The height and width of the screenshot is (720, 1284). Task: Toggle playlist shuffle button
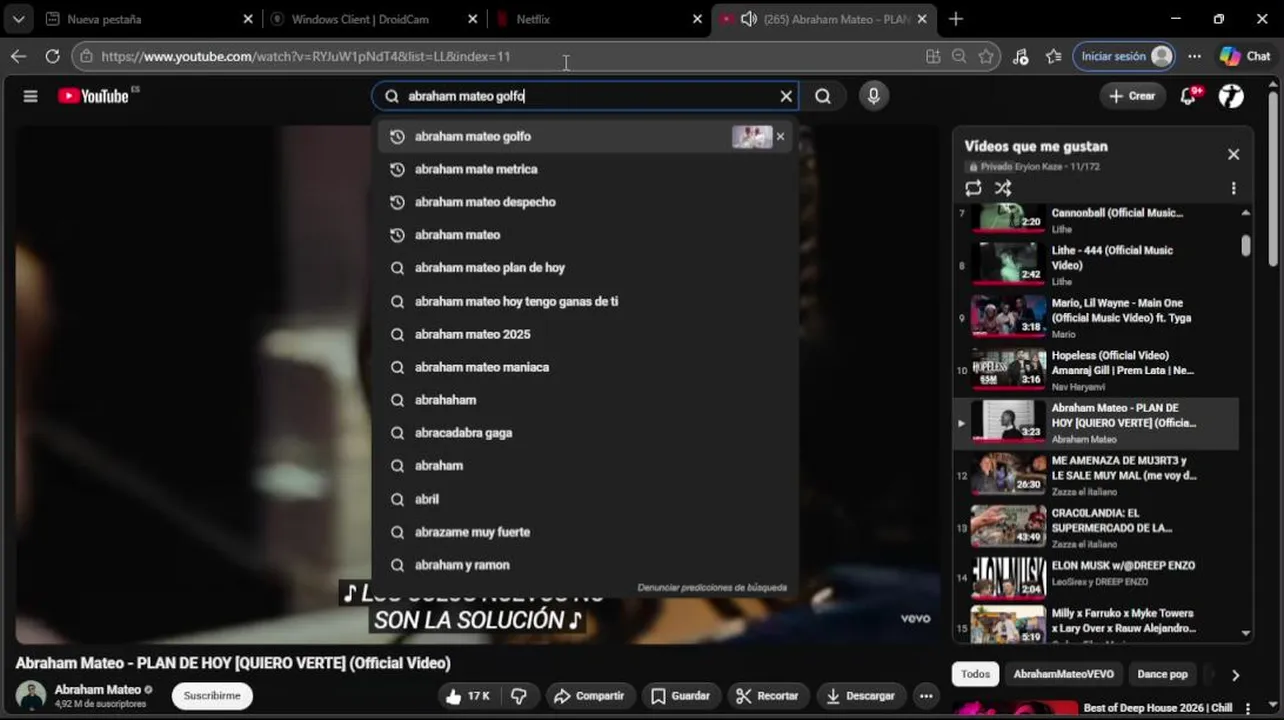[x=1003, y=188]
